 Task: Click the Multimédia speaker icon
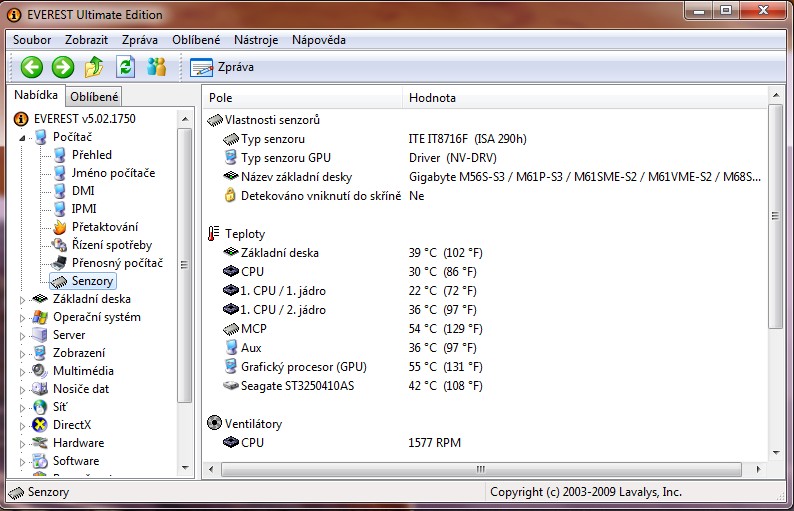click(40, 371)
